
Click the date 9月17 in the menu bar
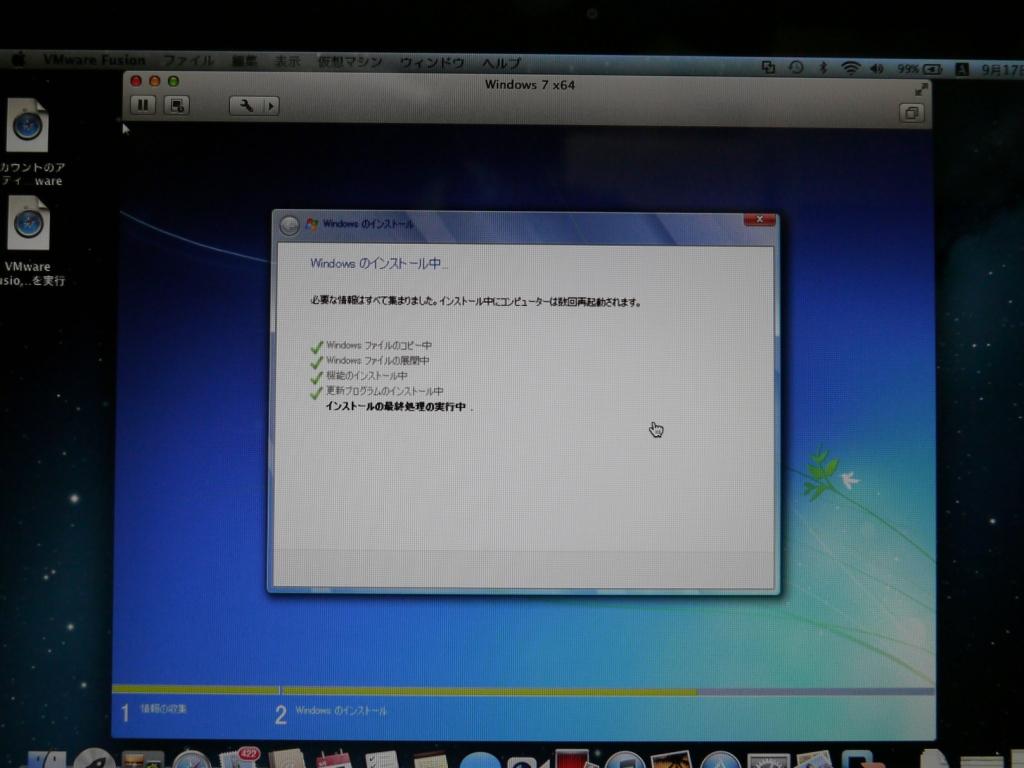[x=1002, y=70]
